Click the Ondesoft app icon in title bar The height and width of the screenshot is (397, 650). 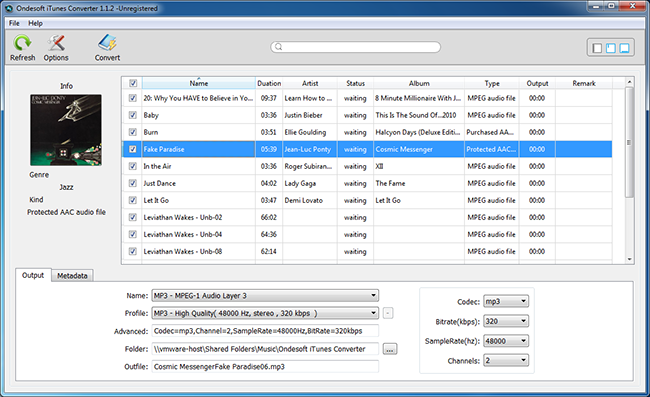click(9, 8)
